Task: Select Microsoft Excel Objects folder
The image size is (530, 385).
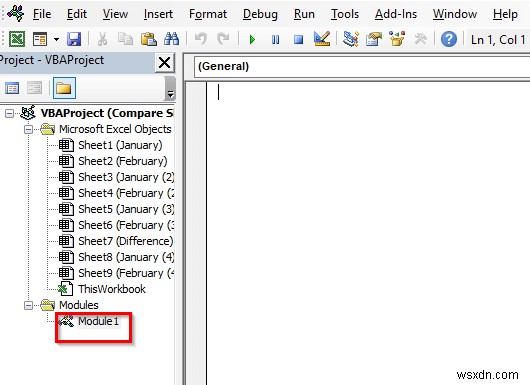Action: tap(115, 129)
